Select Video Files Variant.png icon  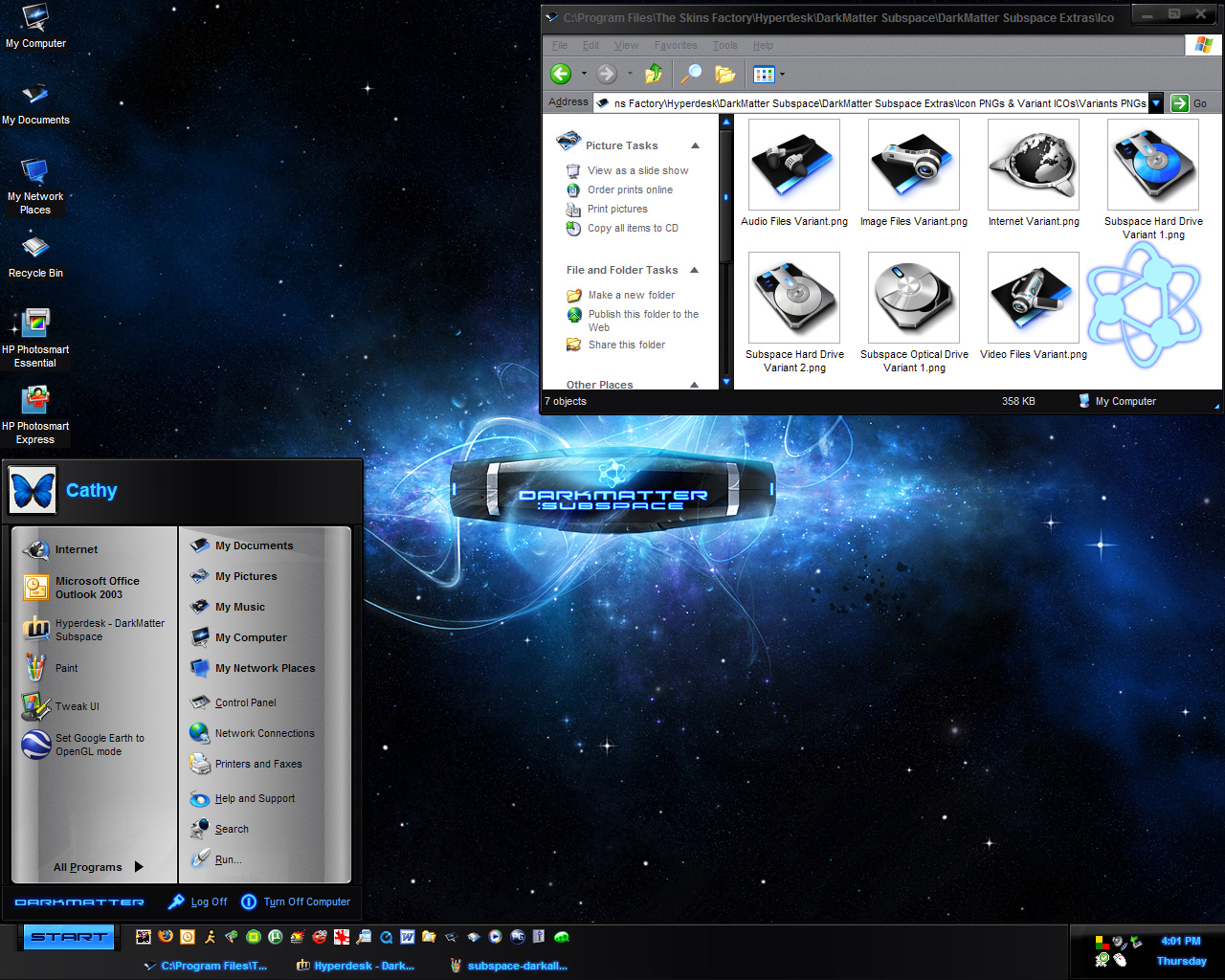pyautogui.click(x=1034, y=298)
